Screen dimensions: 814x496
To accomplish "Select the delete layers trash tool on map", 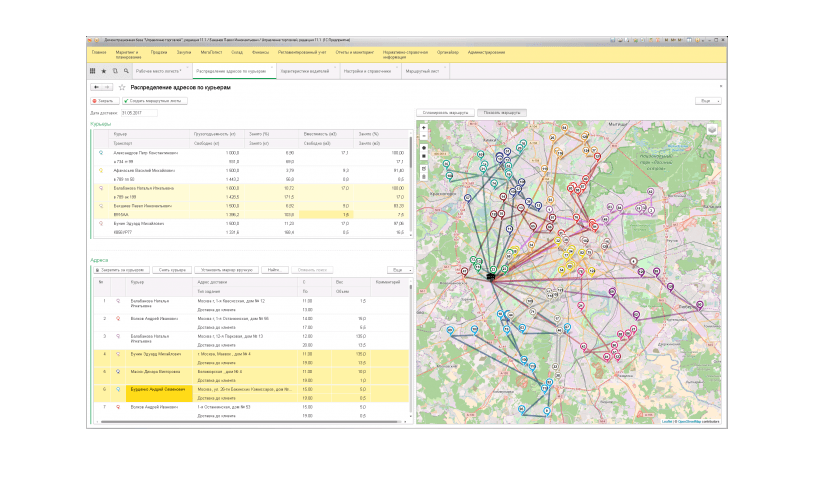I will click(424, 177).
